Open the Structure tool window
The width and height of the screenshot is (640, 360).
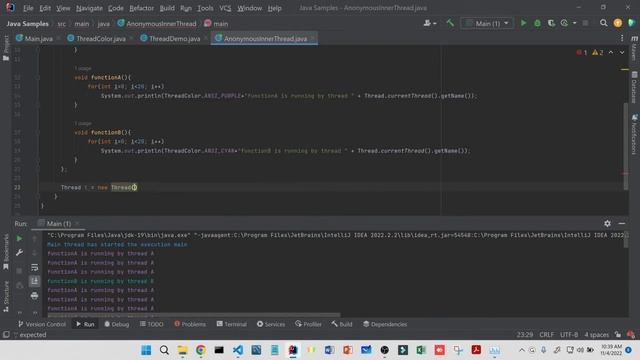6,296
